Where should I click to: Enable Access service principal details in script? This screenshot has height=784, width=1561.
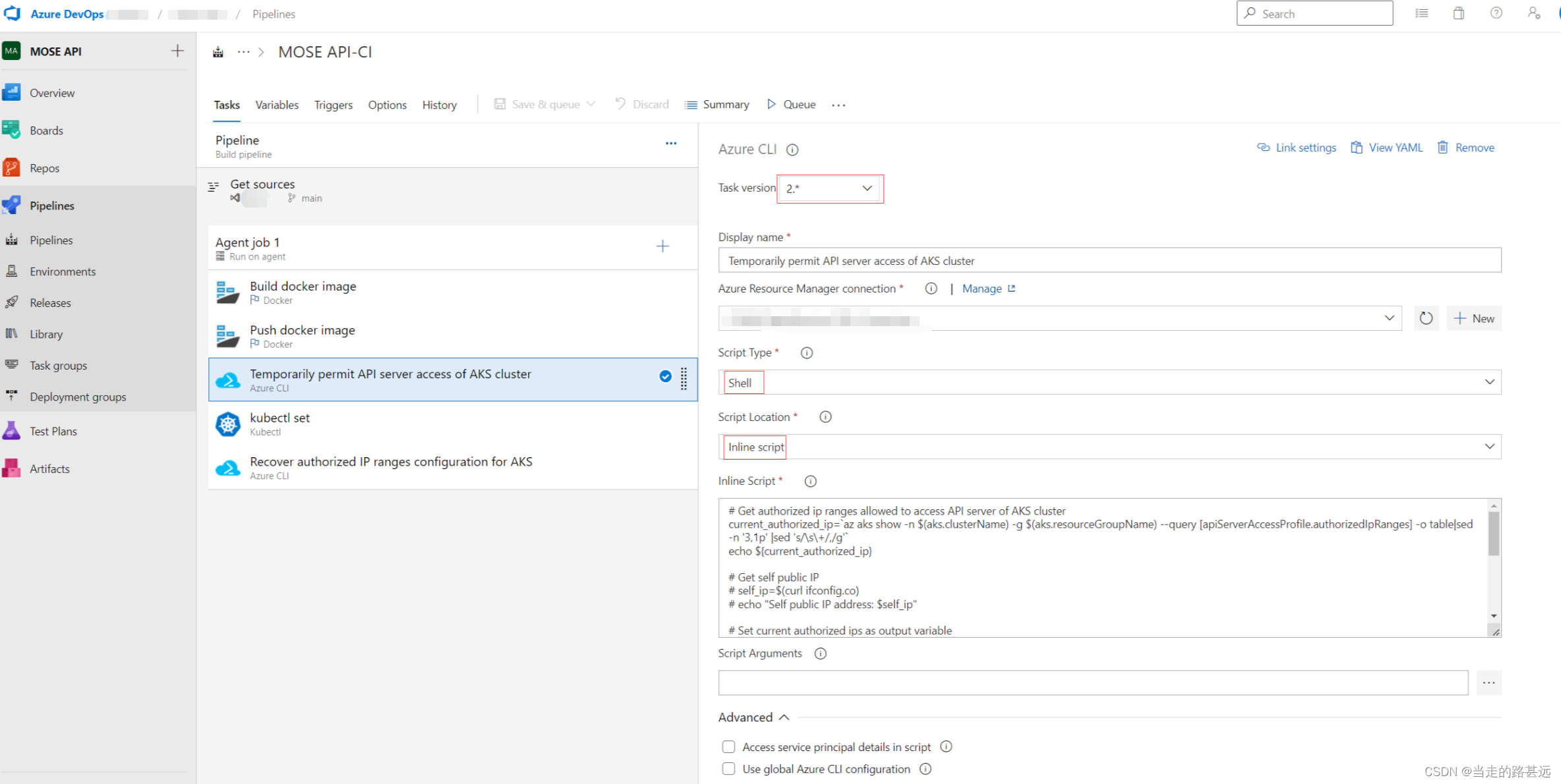point(728,746)
